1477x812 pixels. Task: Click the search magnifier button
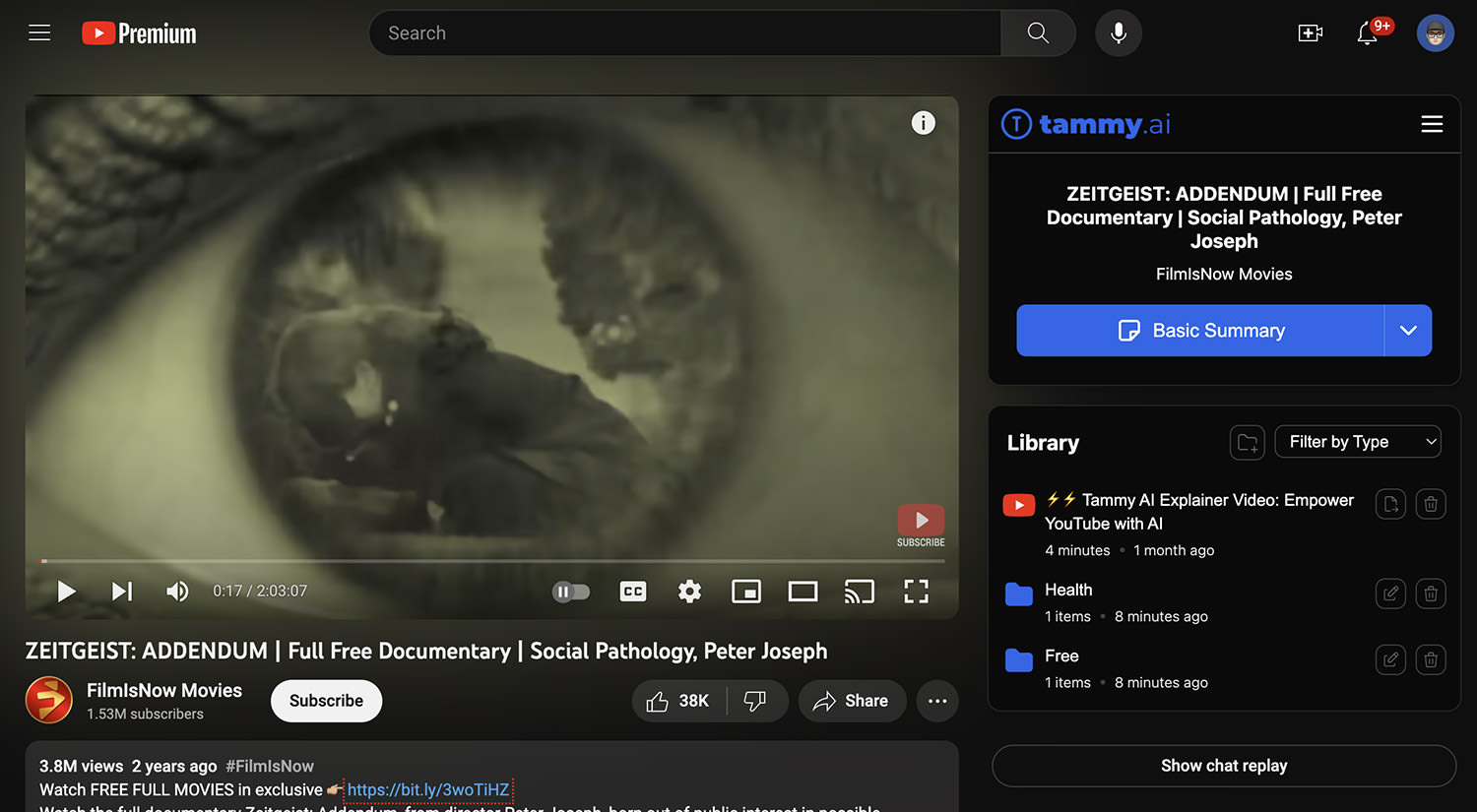coord(1038,32)
